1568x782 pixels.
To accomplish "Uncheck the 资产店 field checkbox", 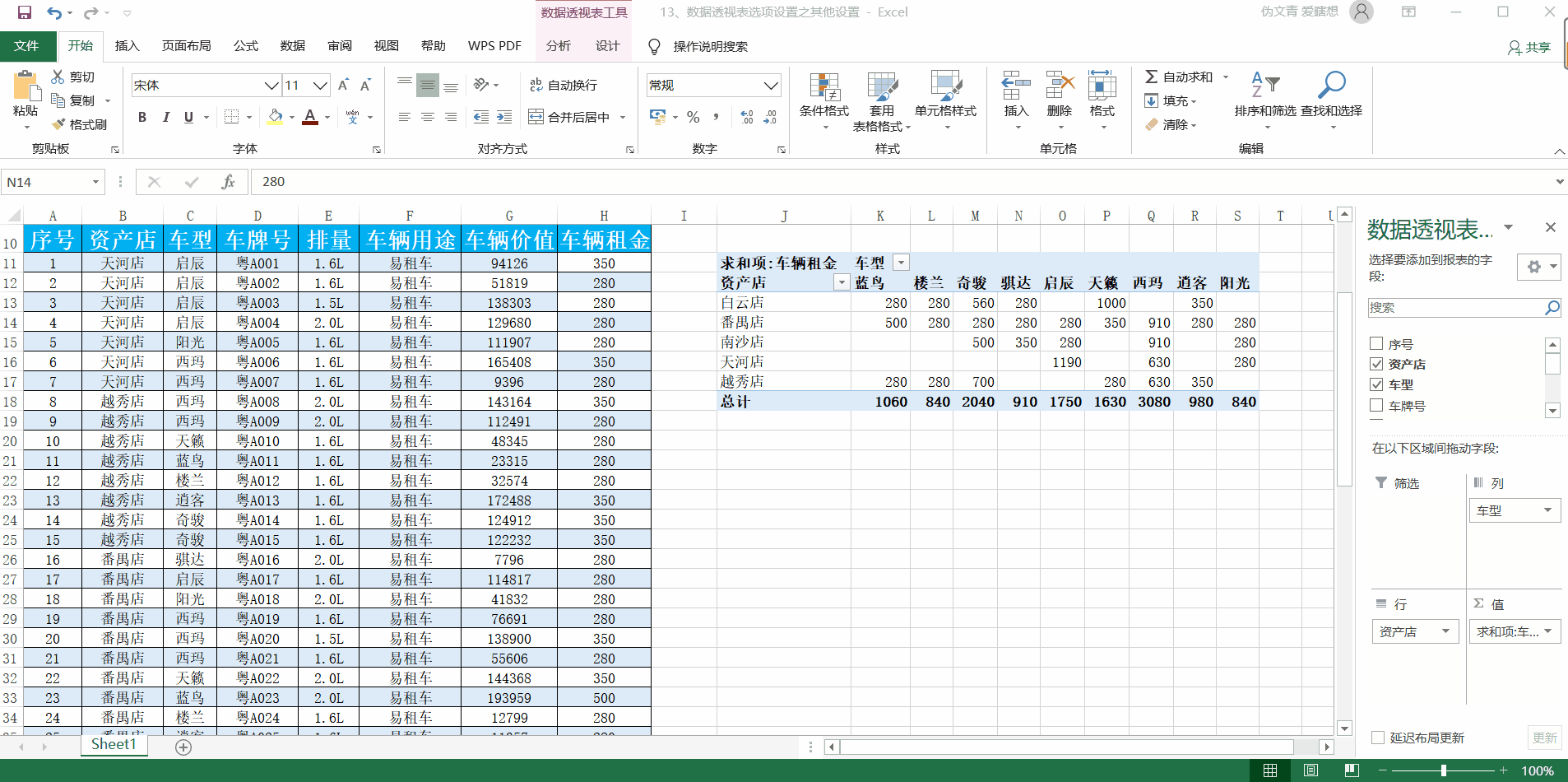I will click(1376, 364).
